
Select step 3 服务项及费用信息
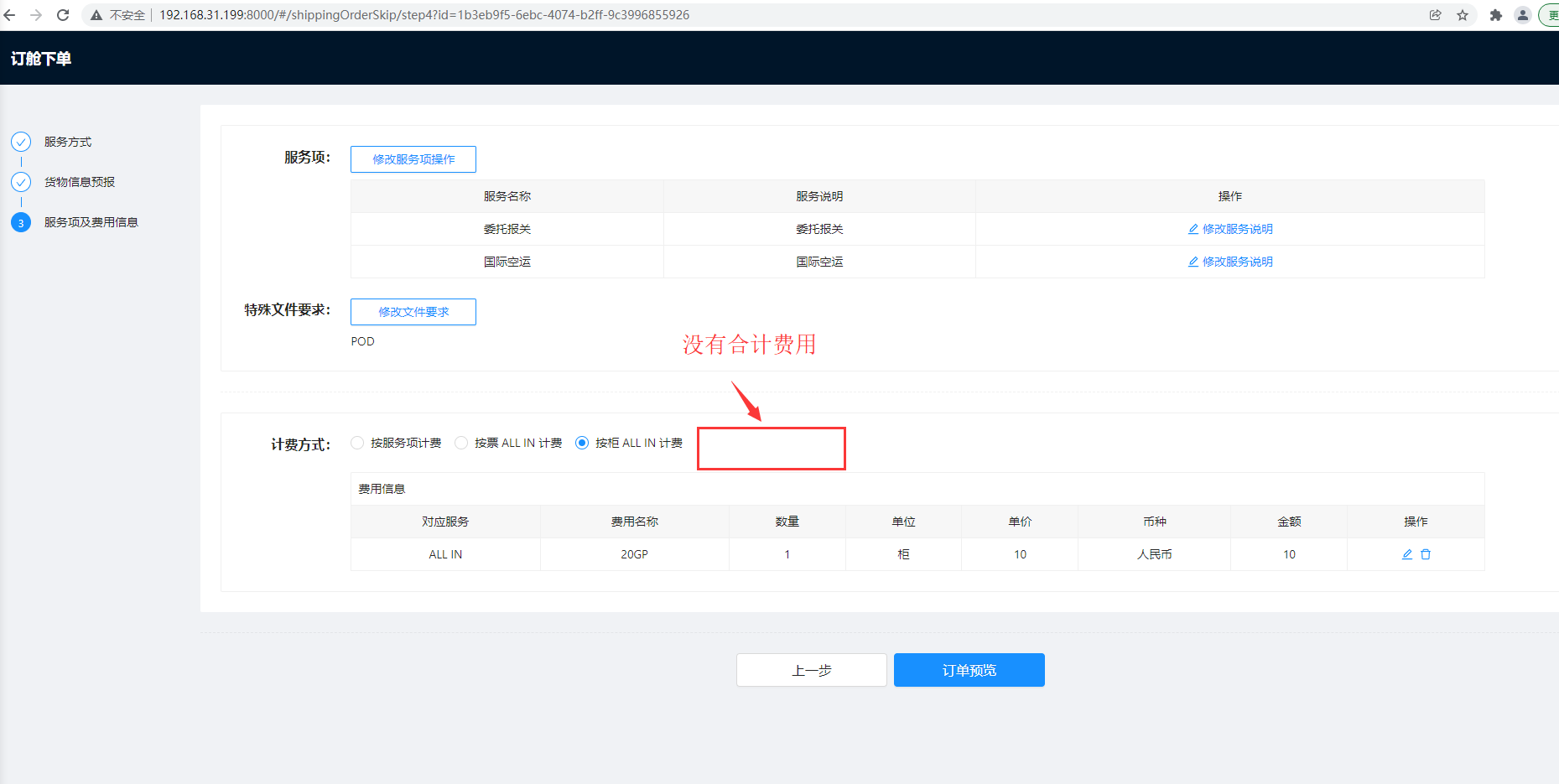click(91, 222)
